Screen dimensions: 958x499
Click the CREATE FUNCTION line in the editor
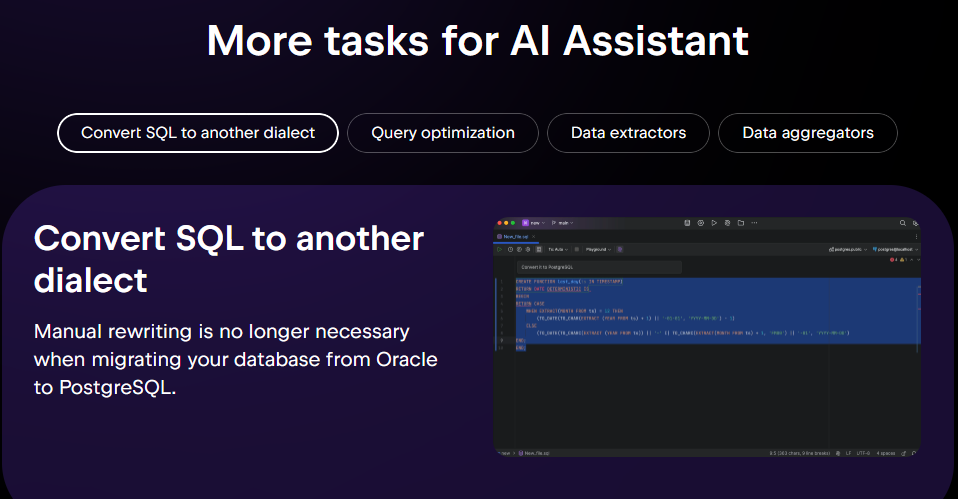[569, 282]
